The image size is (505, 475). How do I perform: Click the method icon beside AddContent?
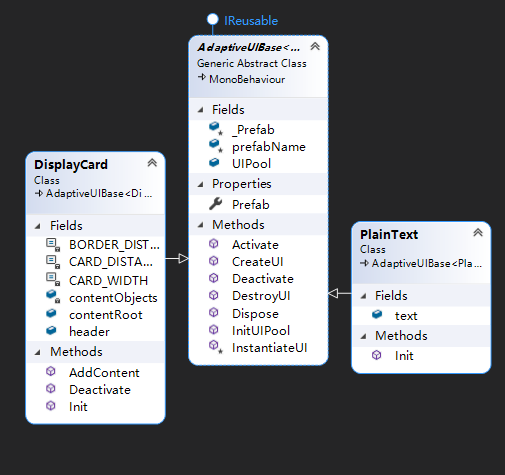(x=51, y=371)
